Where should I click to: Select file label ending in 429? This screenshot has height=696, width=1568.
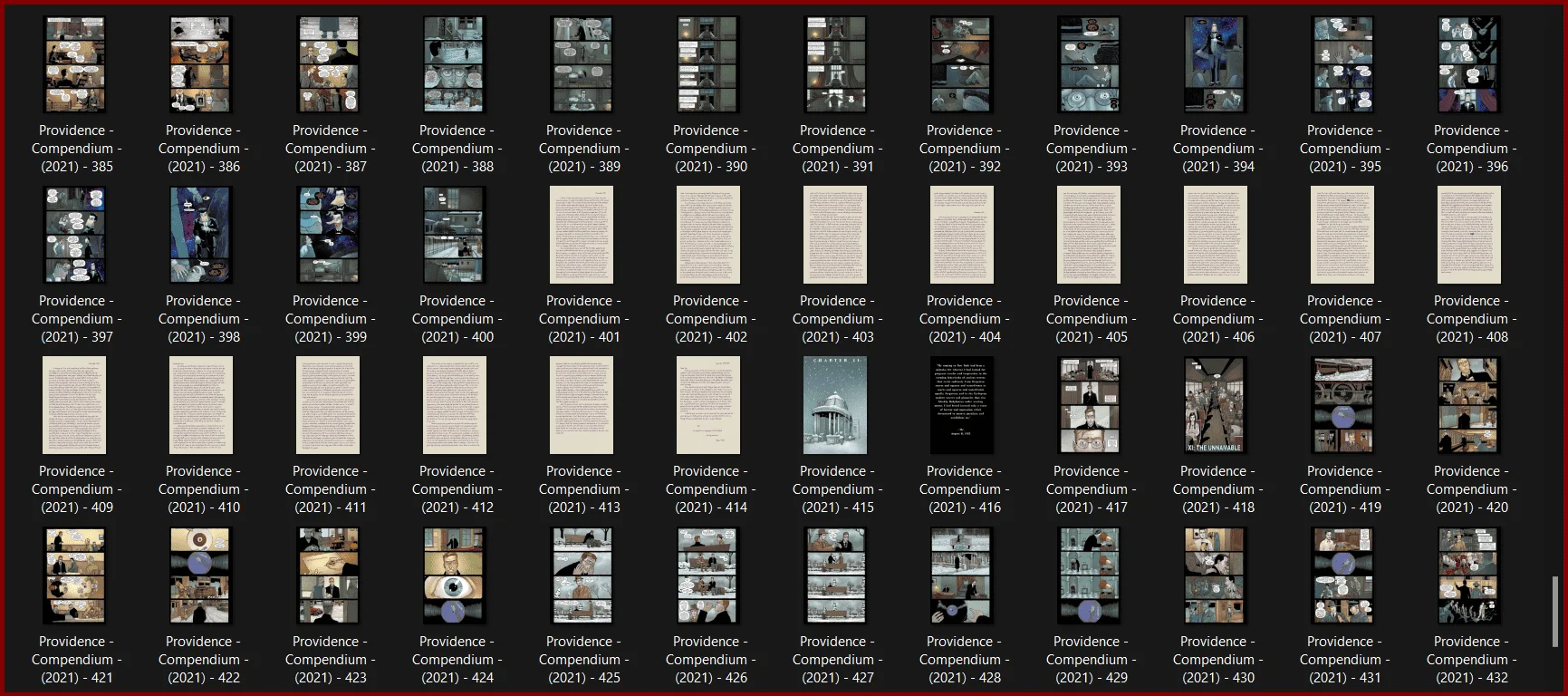tap(1091, 660)
